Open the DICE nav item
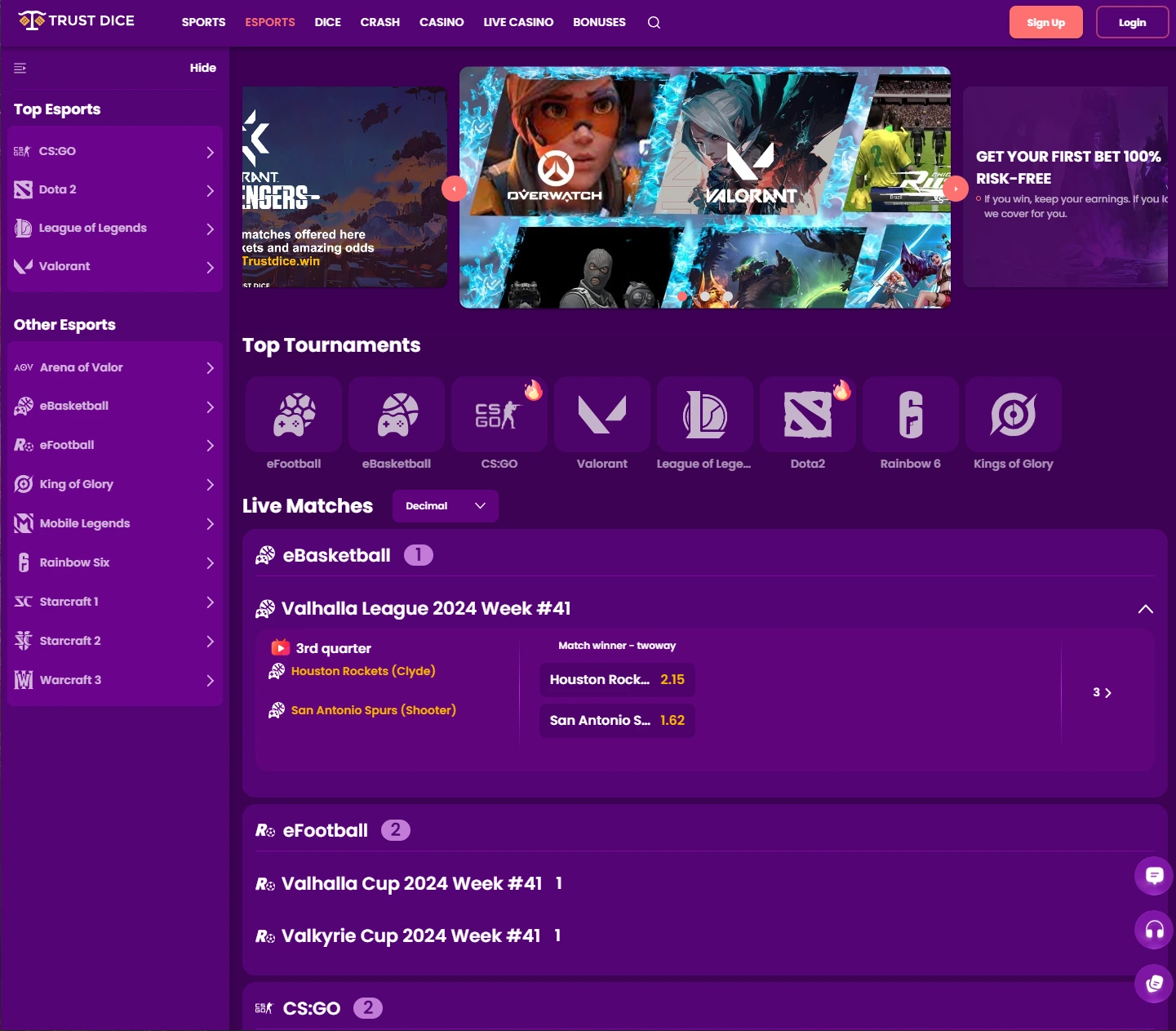 tap(328, 22)
